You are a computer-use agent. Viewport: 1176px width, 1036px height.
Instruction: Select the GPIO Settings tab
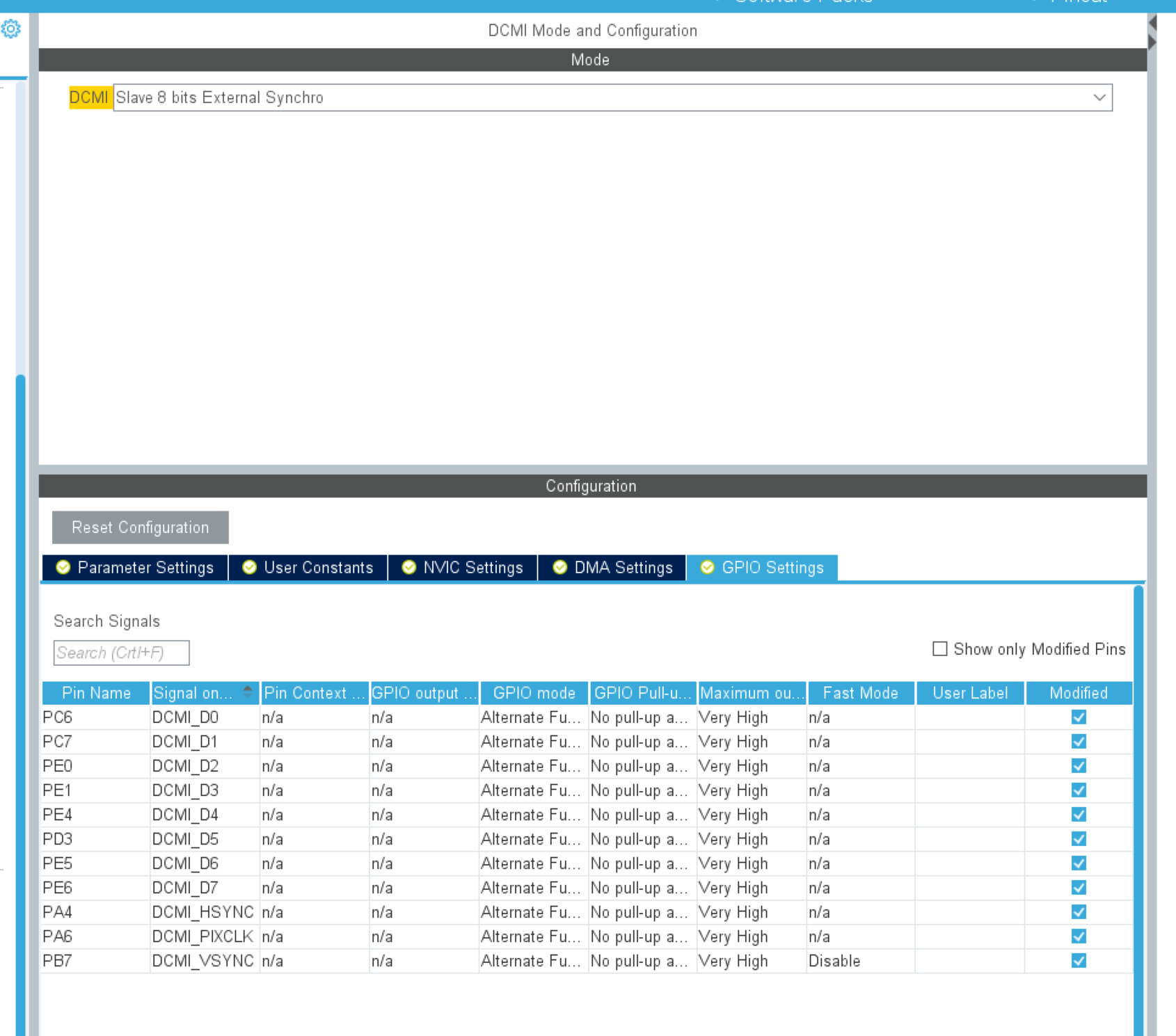click(762, 568)
